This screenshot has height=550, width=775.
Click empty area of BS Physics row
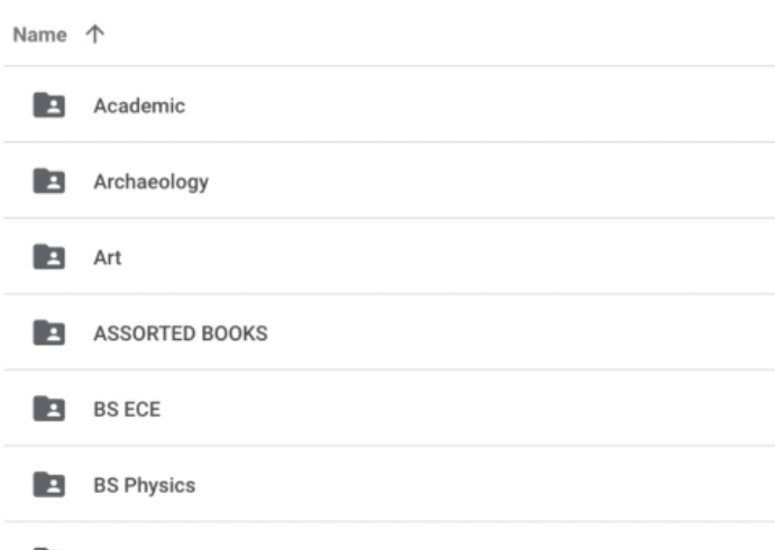pyautogui.click(x=484, y=485)
